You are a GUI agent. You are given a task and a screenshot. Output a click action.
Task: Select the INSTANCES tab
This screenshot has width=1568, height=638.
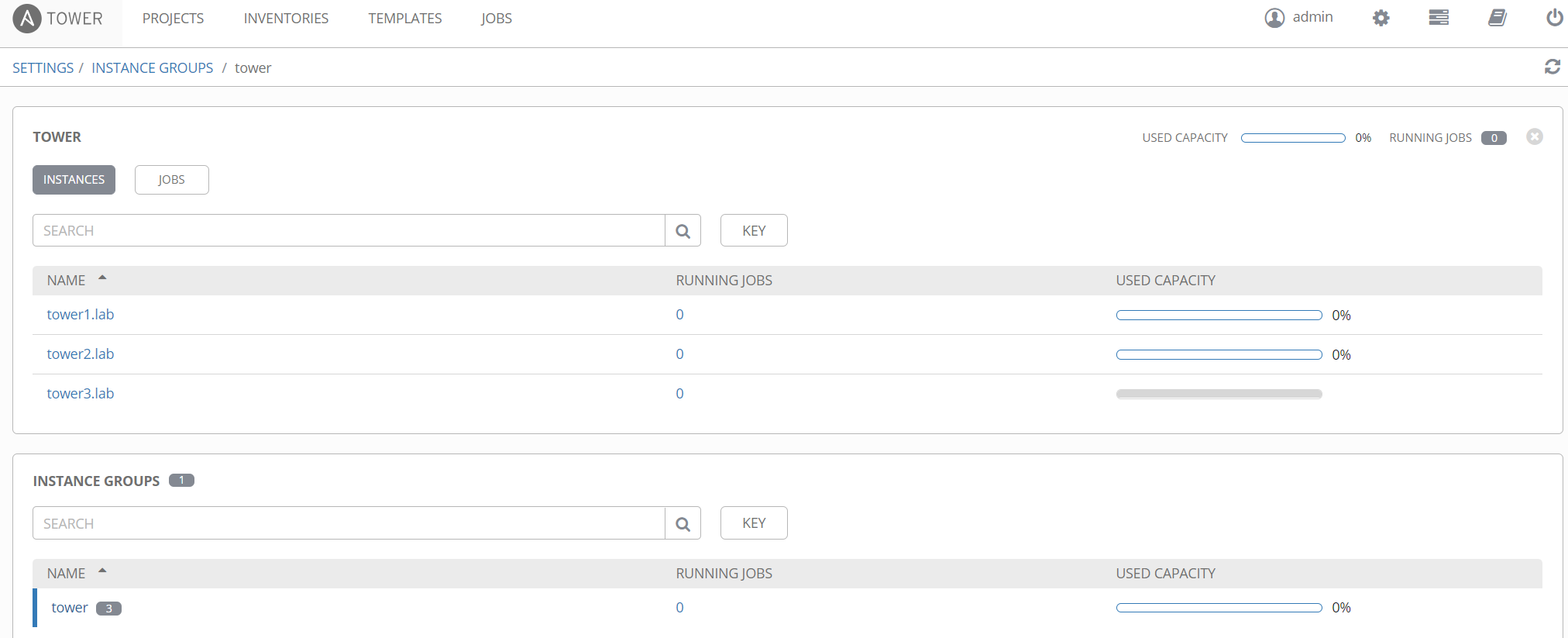click(74, 180)
